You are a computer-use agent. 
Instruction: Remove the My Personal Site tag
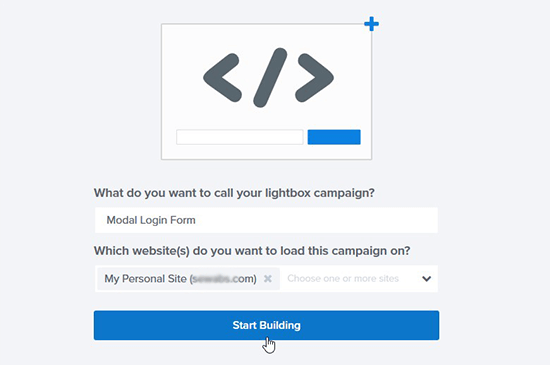(x=268, y=279)
